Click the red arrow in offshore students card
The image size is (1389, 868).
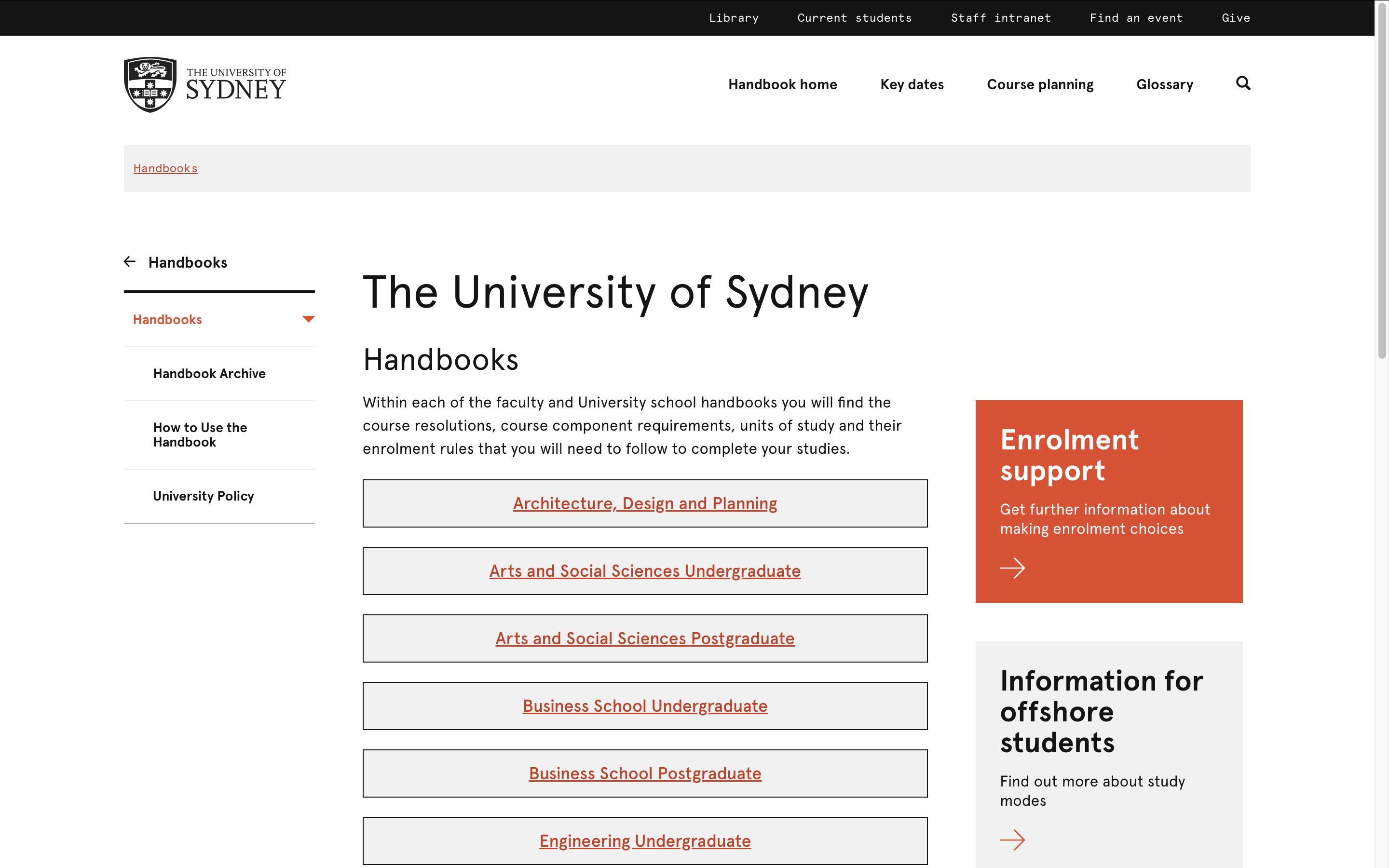[1012, 840]
